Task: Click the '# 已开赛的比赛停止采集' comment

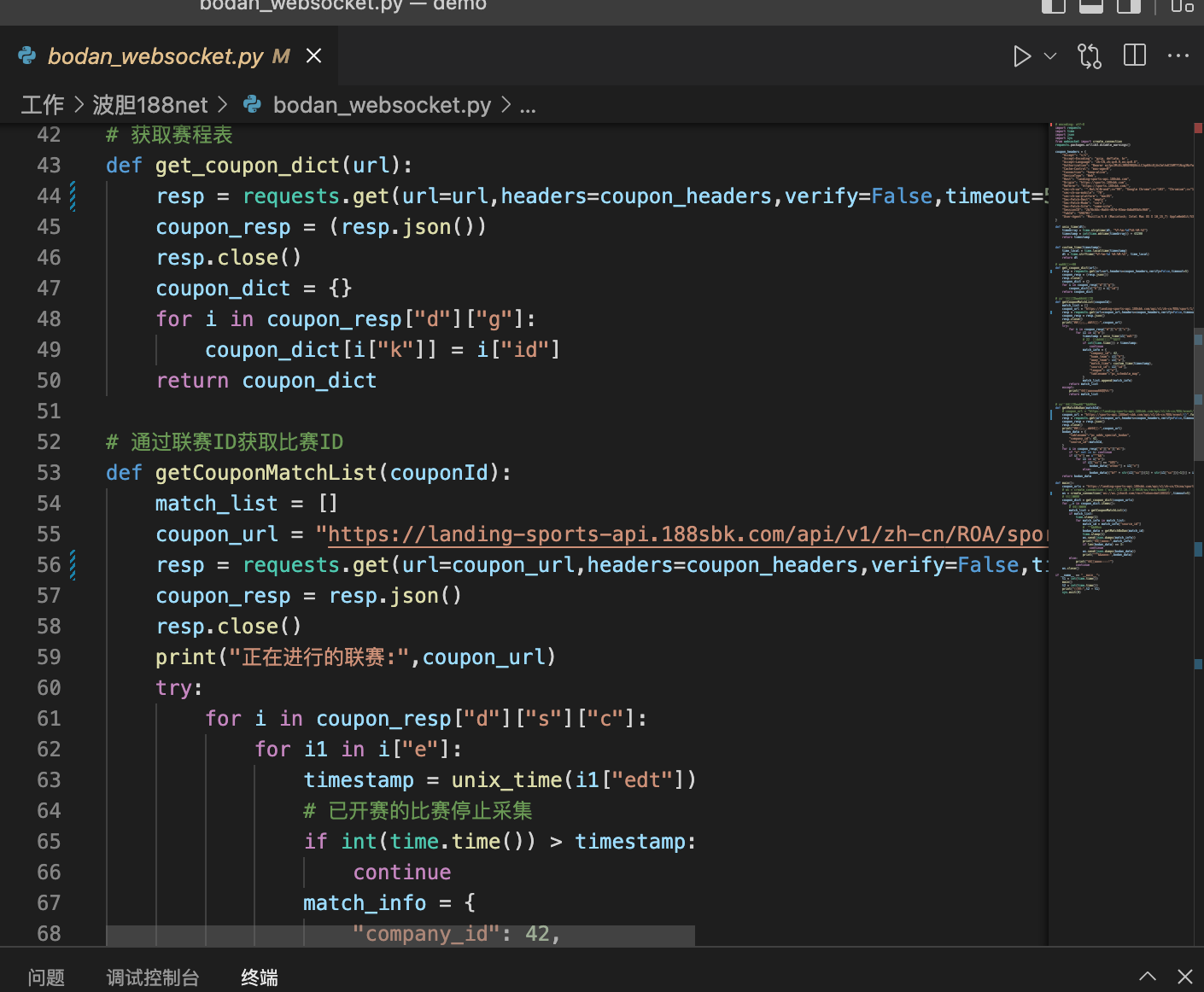Action: pos(418,811)
